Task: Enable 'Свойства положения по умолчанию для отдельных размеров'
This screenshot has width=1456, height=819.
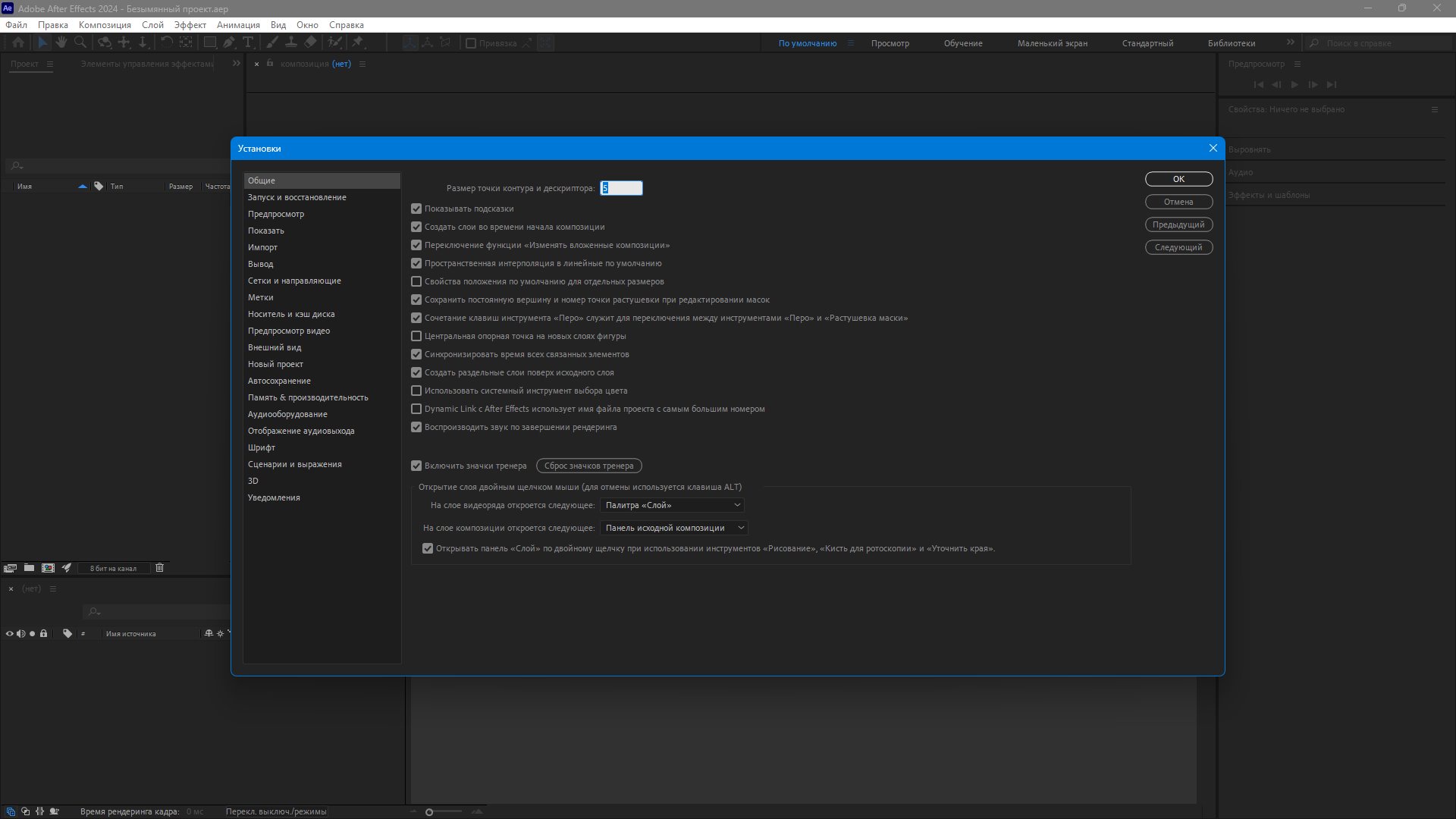Action: [416, 281]
